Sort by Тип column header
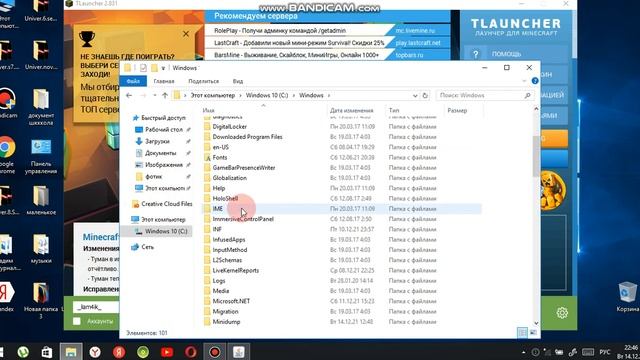The width and height of the screenshot is (640, 360). [414, 110]
